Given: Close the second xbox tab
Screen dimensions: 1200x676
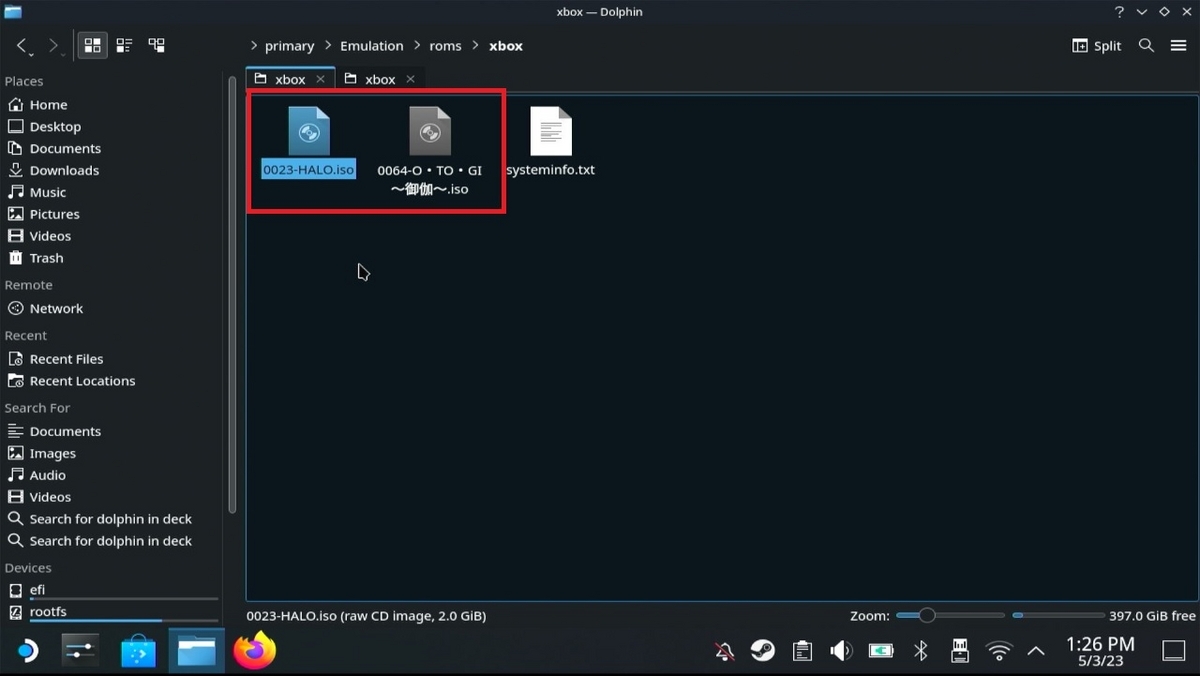Looking at the screenshot, I should point(410,79).
